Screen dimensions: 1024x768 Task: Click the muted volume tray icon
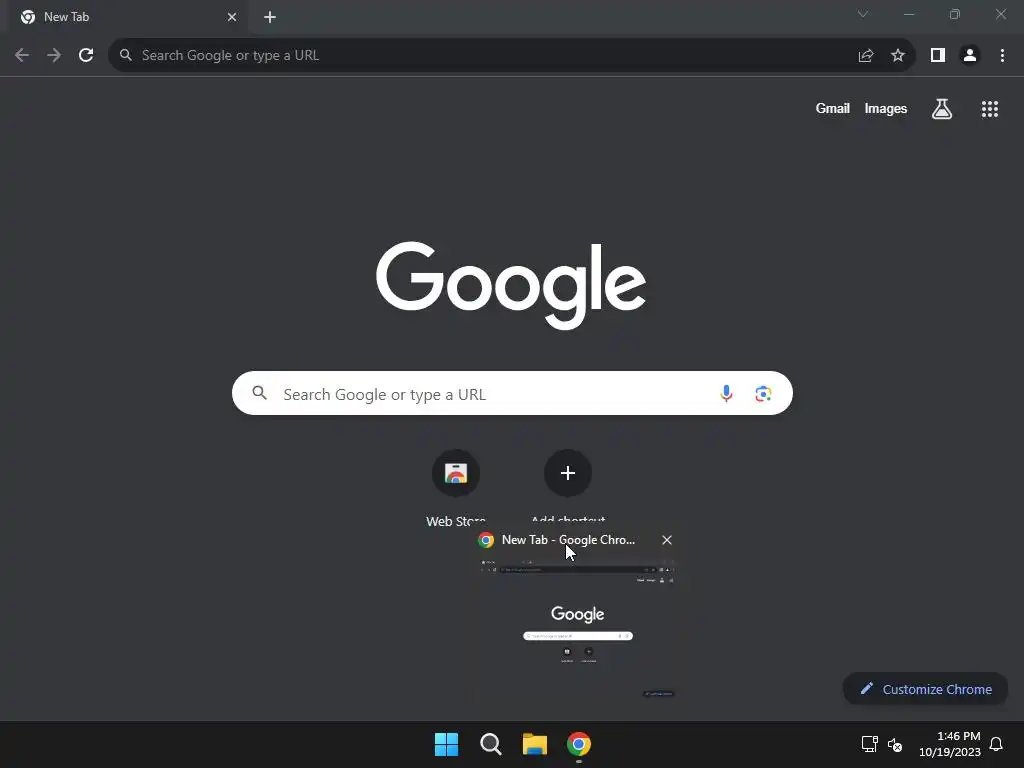click(895, 744)
